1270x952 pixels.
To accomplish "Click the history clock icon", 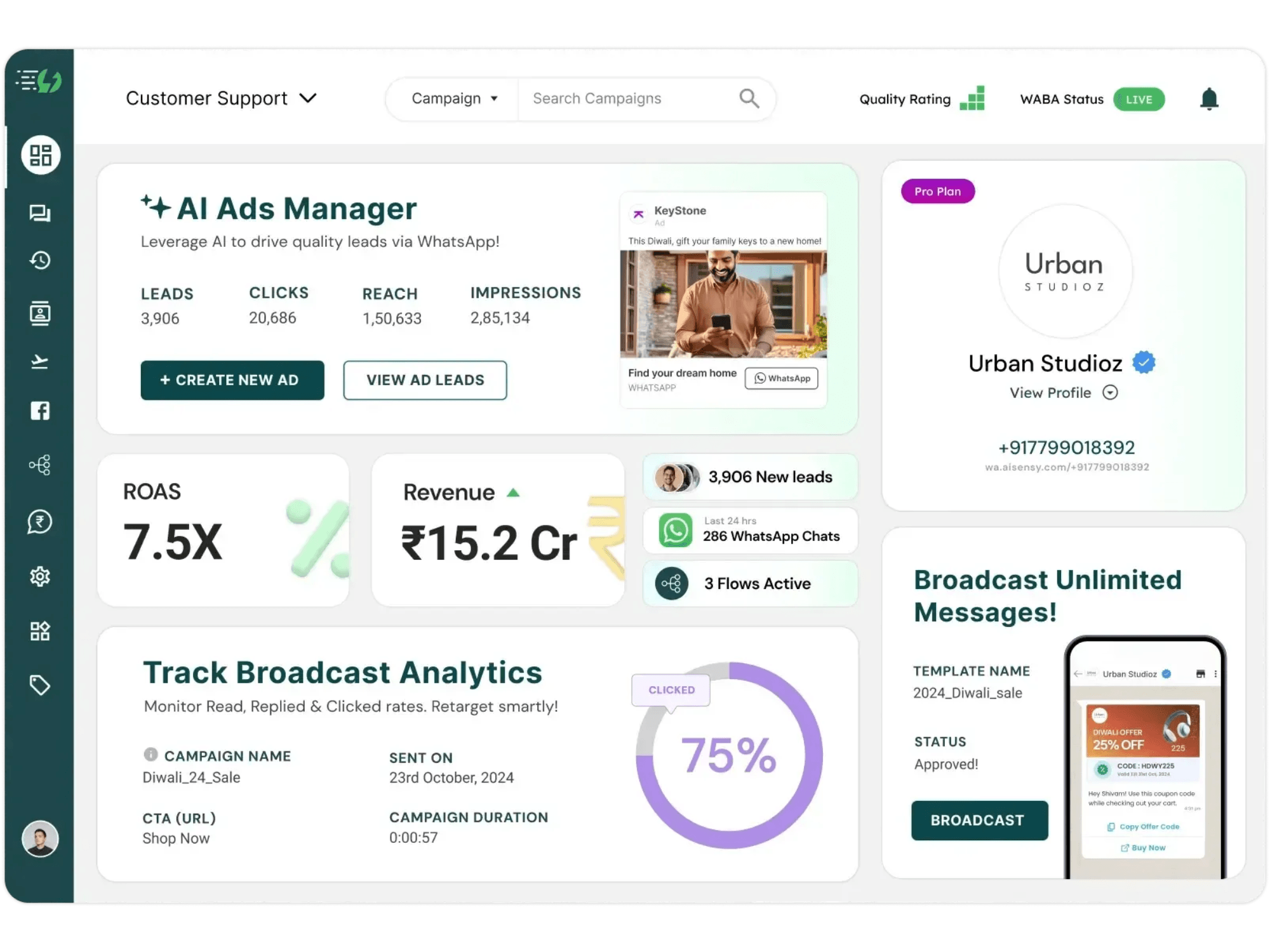I will [x=40, y=260].
